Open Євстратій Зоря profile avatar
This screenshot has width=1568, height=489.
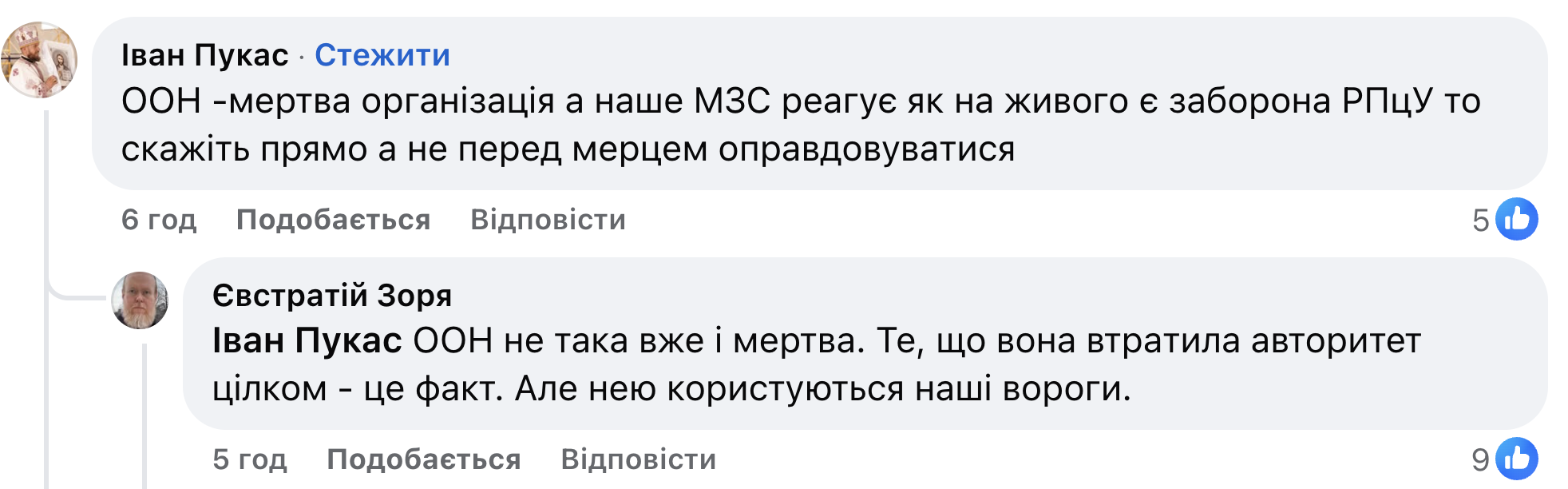140,300
